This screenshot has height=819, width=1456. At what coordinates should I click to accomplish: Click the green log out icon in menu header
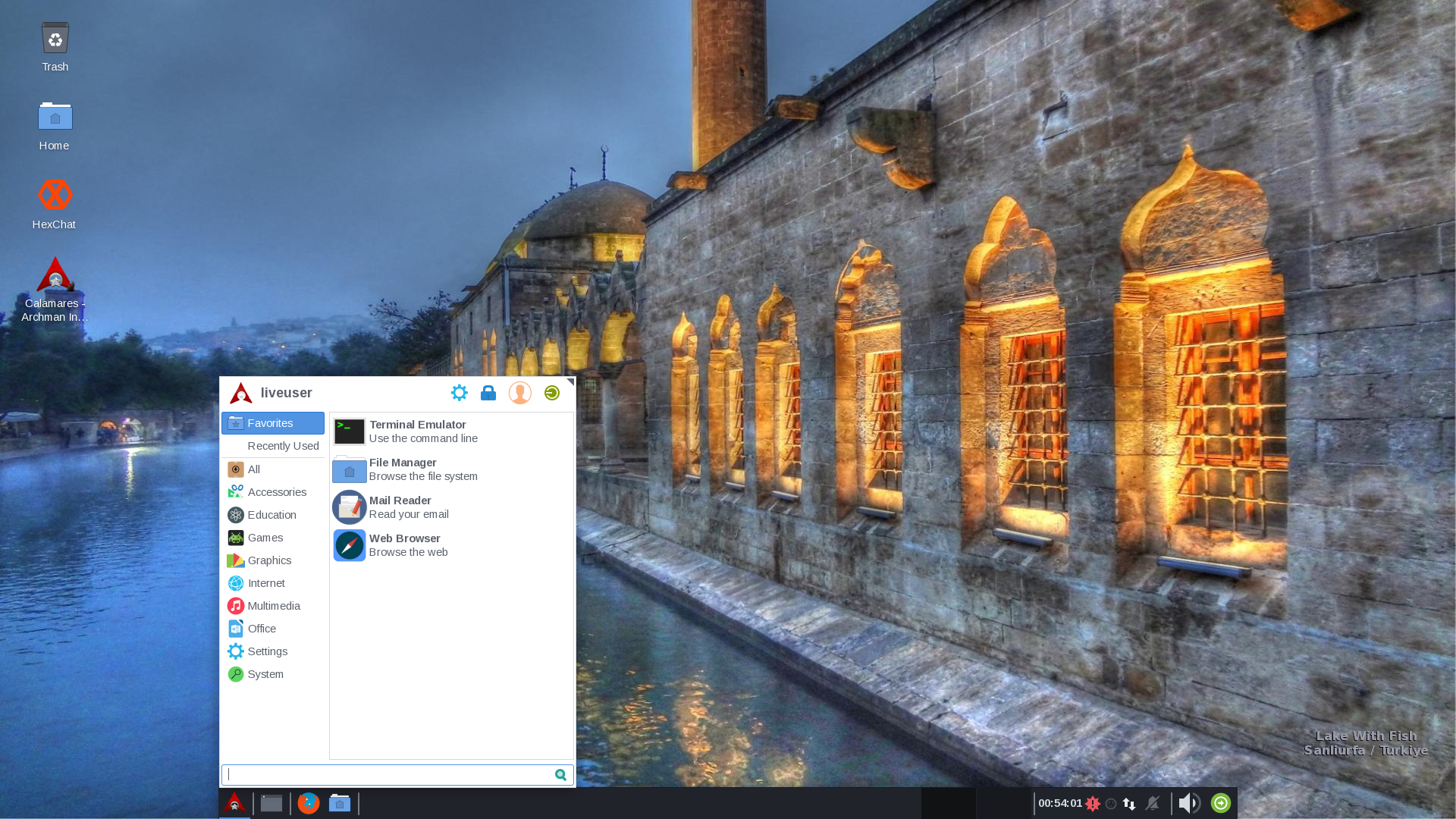[x=552, y=393]
